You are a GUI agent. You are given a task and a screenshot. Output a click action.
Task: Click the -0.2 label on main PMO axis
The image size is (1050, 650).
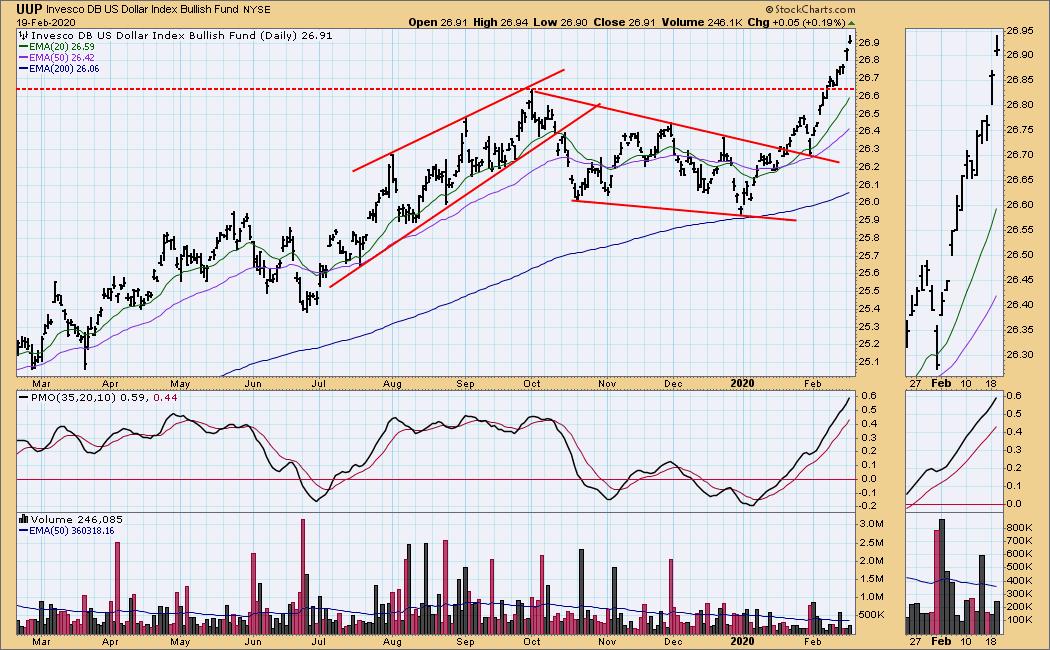[x=869, y=506]
